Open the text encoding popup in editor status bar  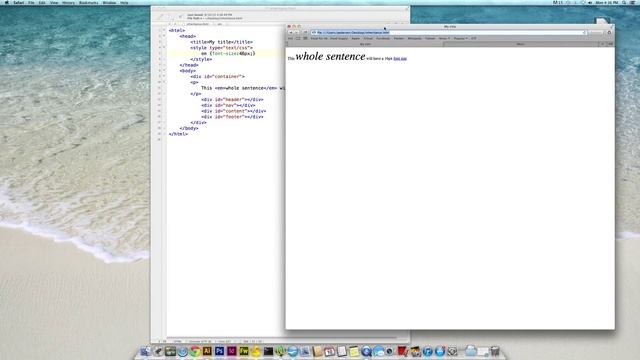click(x=200, y=341)
